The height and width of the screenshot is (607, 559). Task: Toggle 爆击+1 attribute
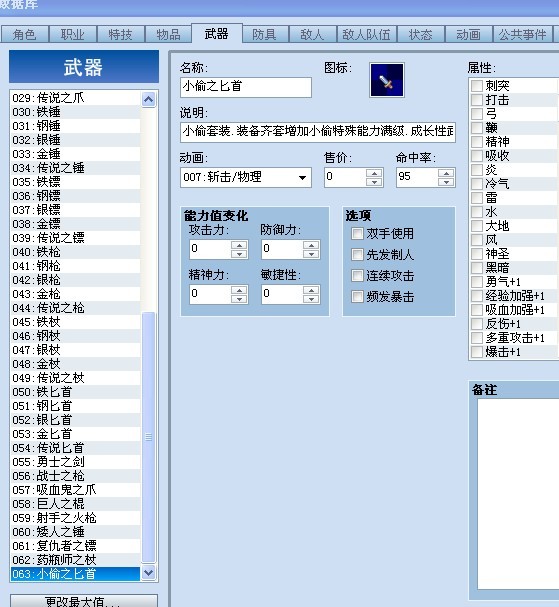click(x=477, y=352)
